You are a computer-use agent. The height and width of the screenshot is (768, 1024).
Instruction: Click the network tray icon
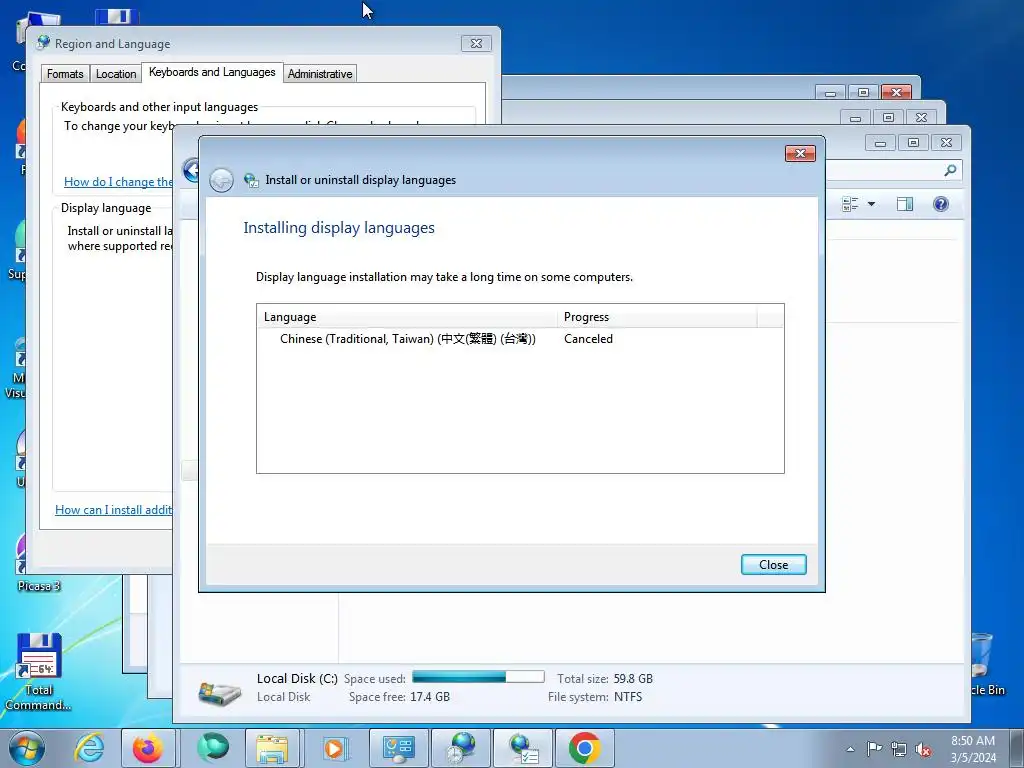tap(899, 749)
